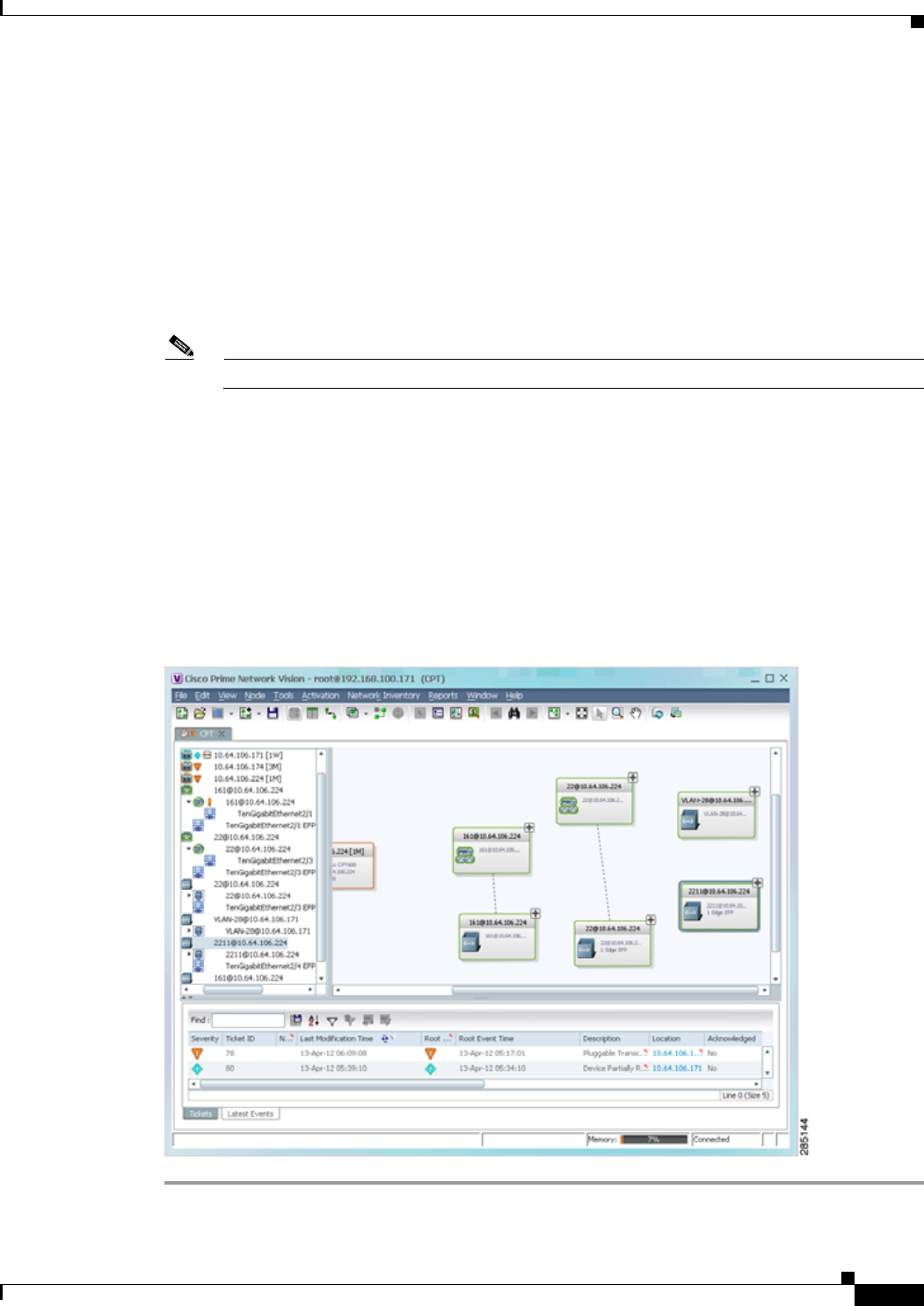Click the list view table icon
924x1306 pixels.
point(312,713)
